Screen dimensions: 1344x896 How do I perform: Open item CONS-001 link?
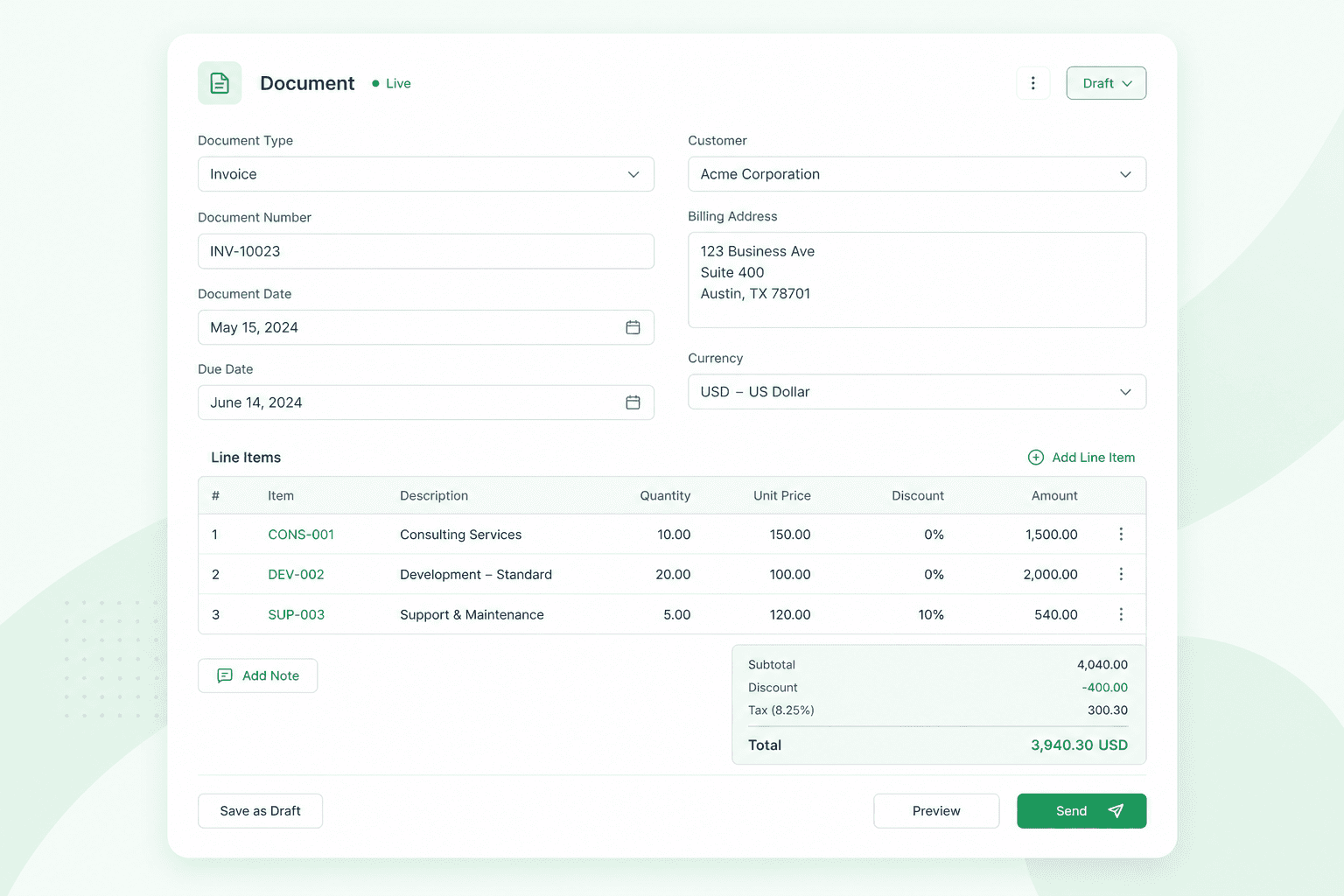coord(301,535)
